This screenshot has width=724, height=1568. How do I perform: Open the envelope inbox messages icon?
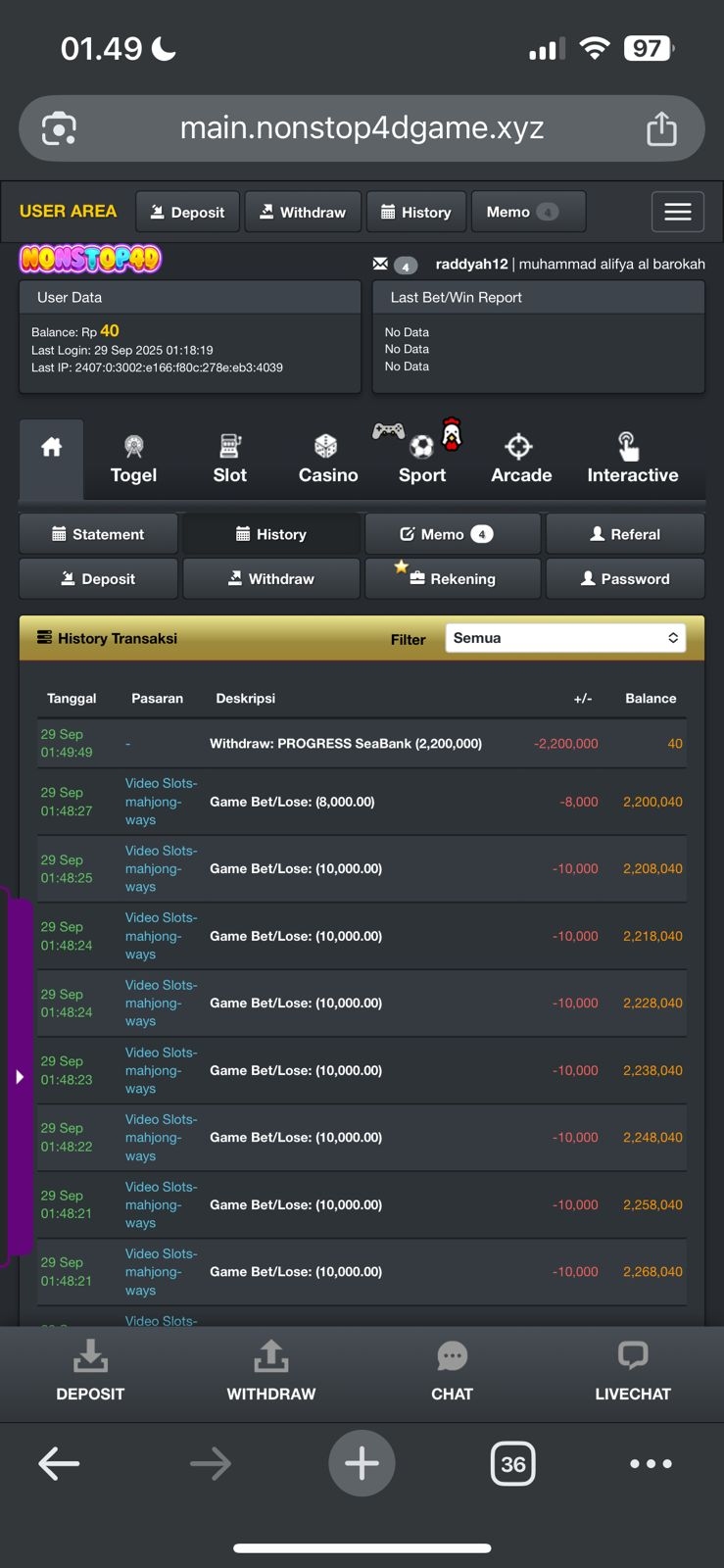pos(381,264)
